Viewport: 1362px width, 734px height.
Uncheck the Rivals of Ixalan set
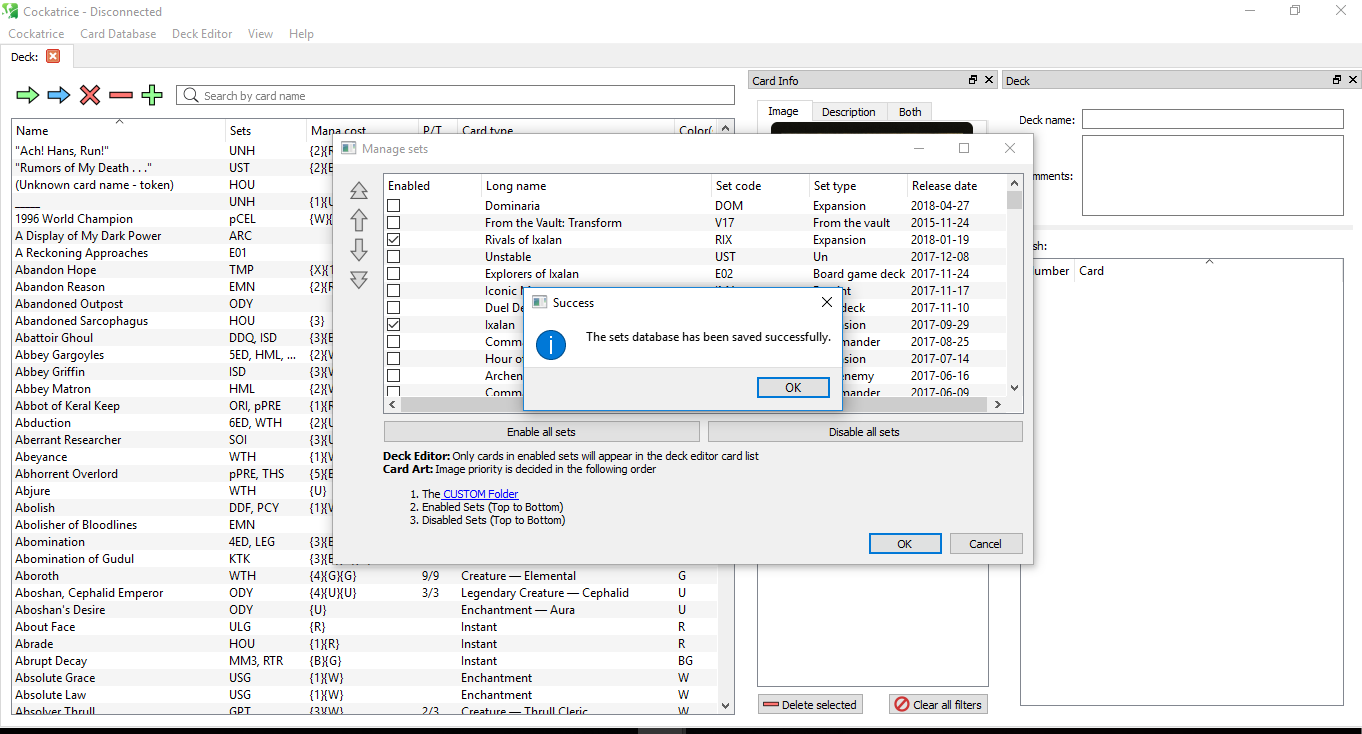point(393,240)
